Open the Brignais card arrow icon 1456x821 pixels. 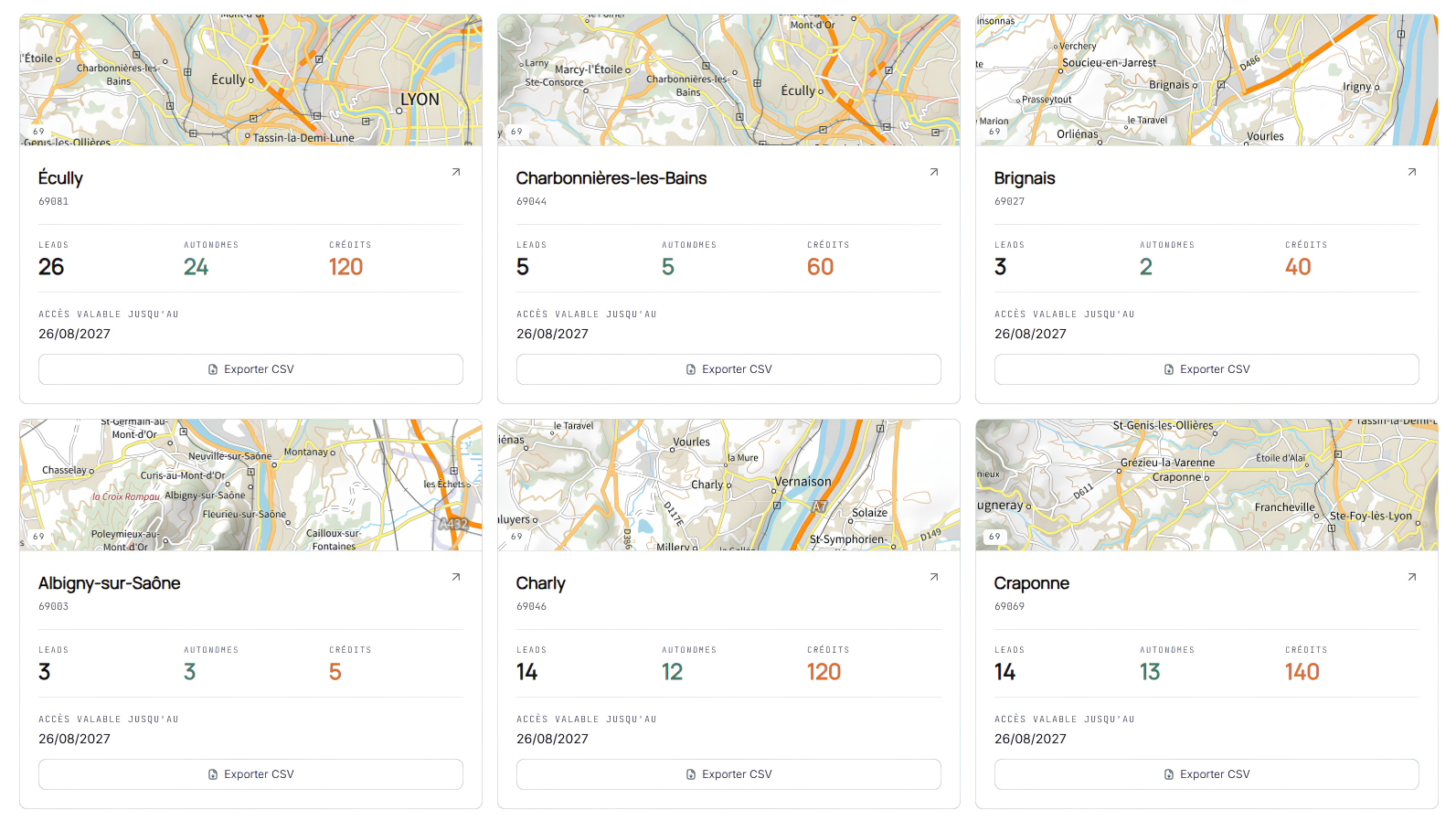click(x=1412, y=172)
